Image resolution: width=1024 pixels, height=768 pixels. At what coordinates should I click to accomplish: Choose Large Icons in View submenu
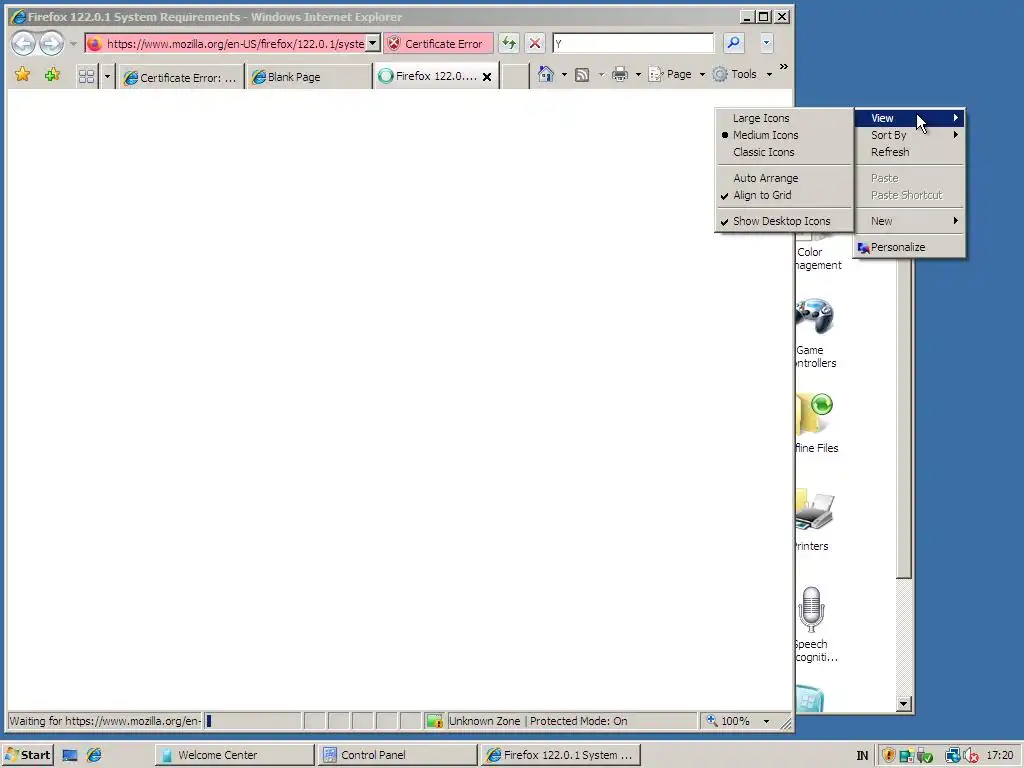pyautogui.click(x=784, y=118)
